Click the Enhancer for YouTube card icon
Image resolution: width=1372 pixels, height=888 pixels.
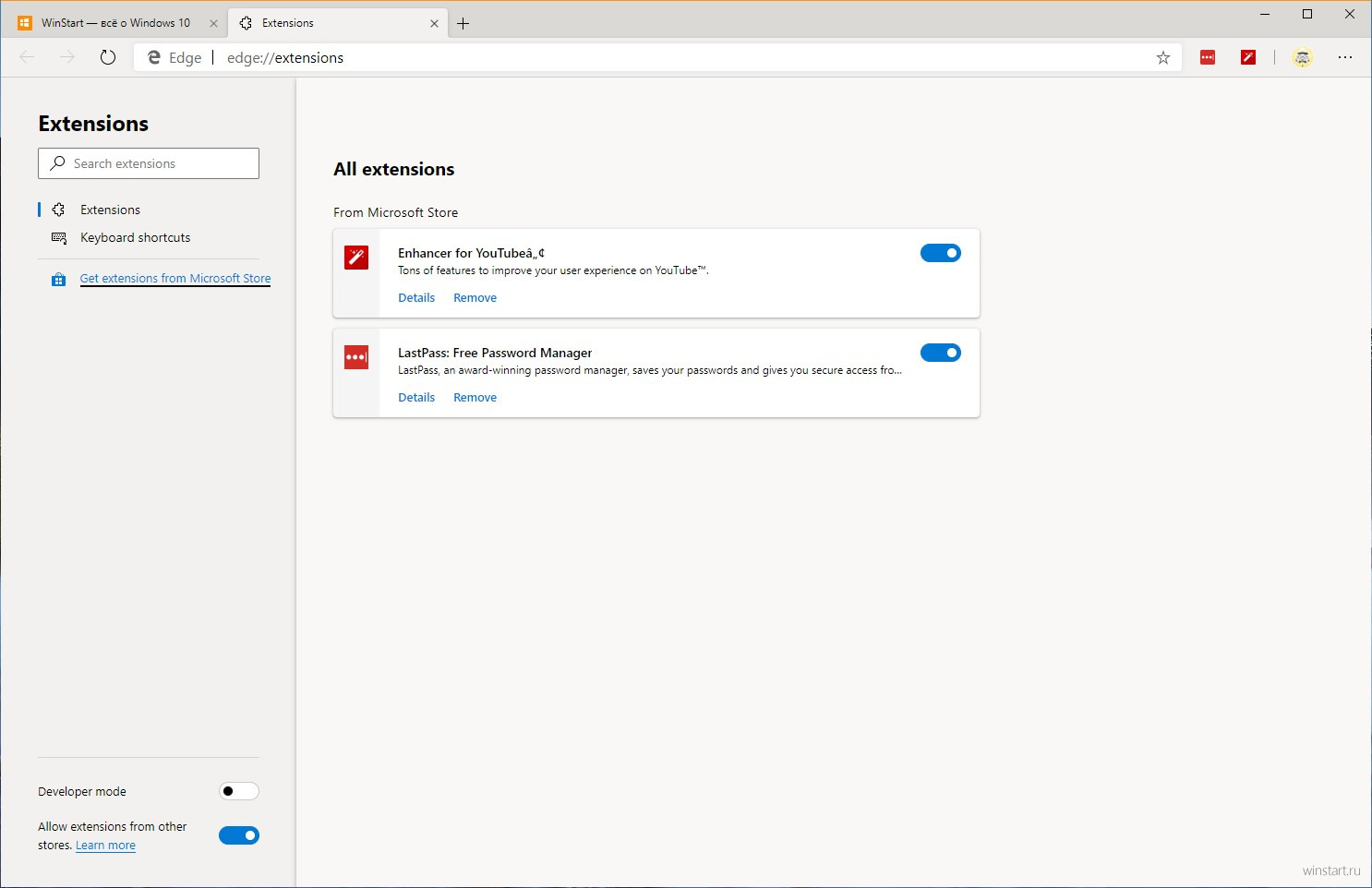pyautogui.click(x=356, y=258)
